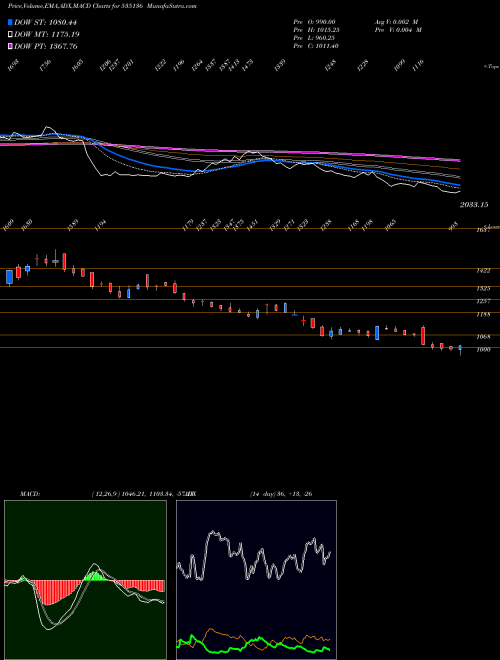Click inside the green MACD histogram panel
Viewport: 500px width, 660px height.
point(85,580)
